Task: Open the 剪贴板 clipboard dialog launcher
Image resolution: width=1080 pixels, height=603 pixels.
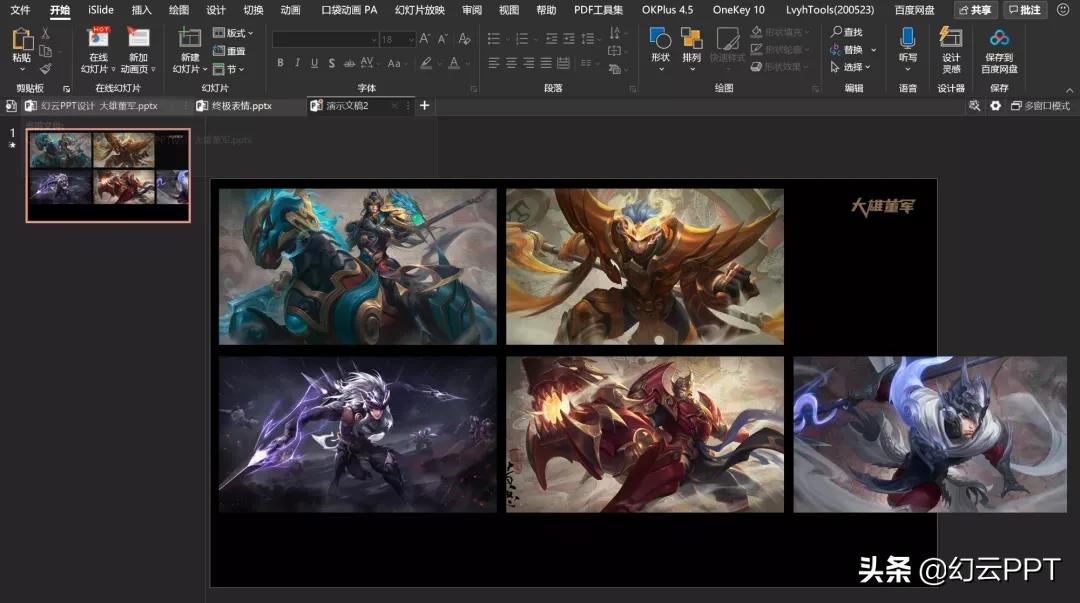Action: pos(66,89)
